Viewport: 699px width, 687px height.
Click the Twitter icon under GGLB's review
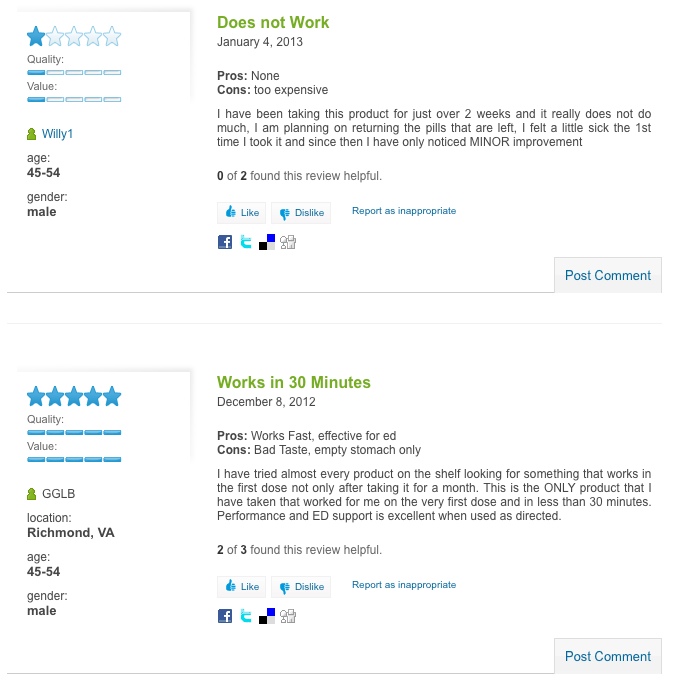point(246,616)
